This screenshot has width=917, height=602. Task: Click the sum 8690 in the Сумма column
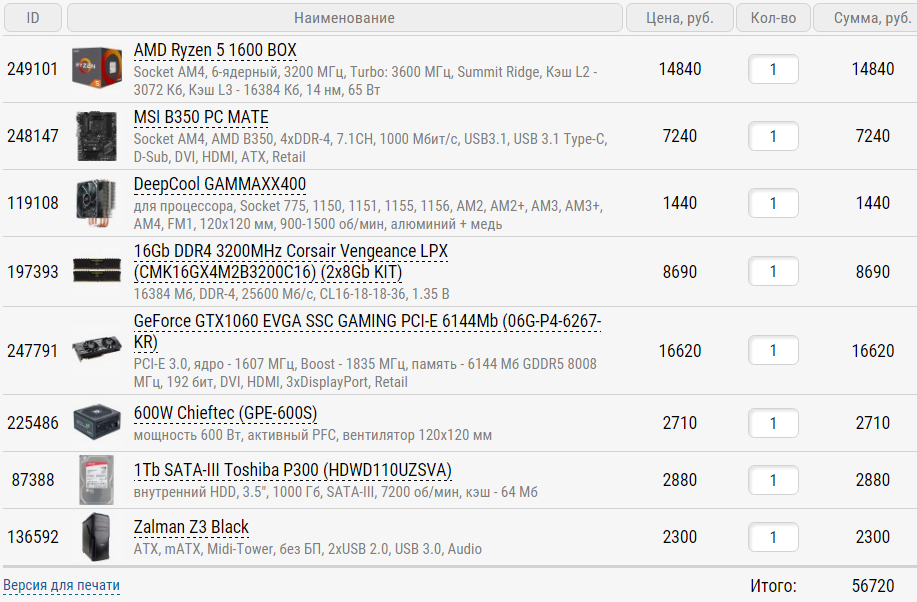click(873, 271)
